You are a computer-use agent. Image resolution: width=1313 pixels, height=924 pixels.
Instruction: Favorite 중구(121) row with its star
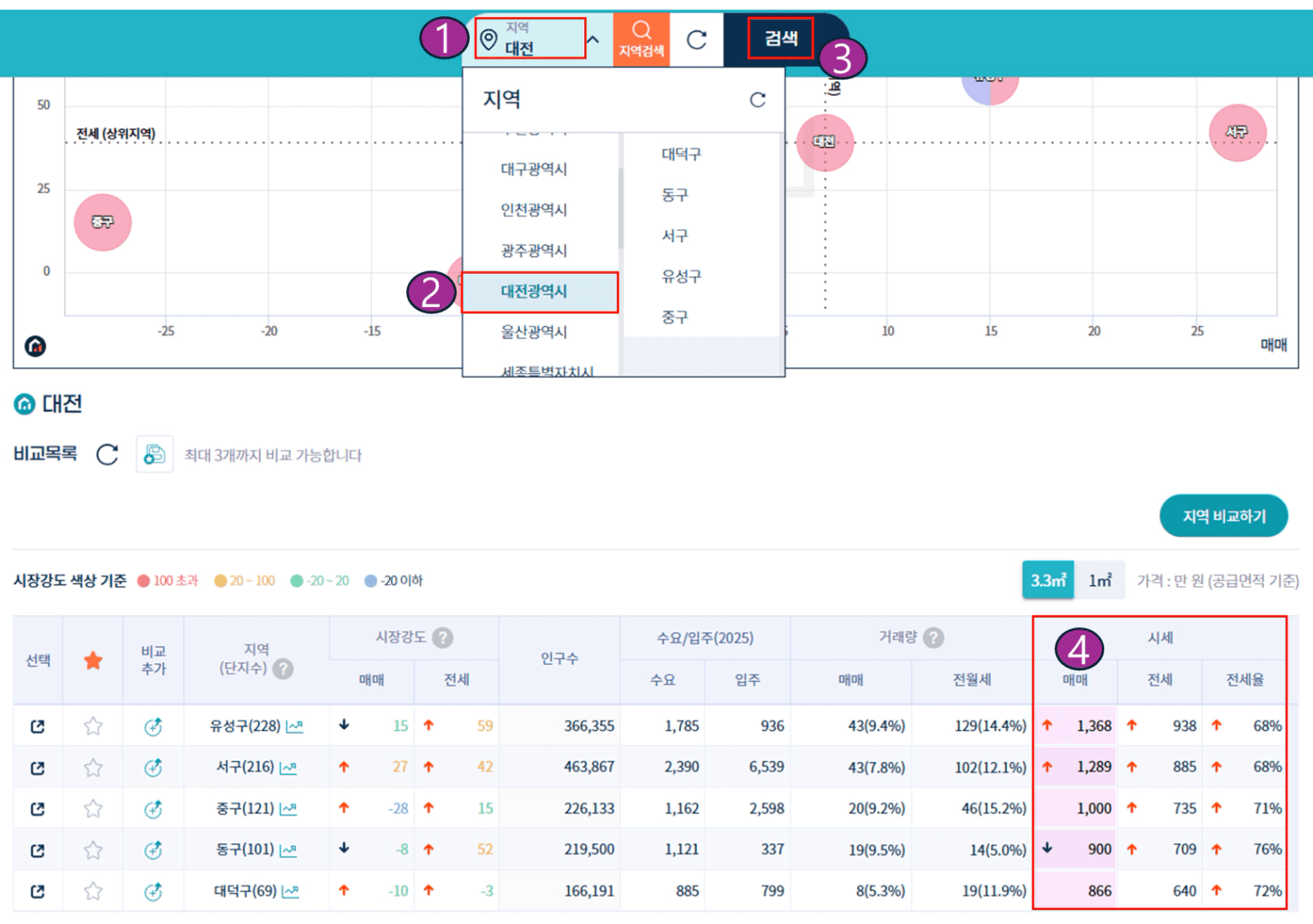tap(93, 808)
